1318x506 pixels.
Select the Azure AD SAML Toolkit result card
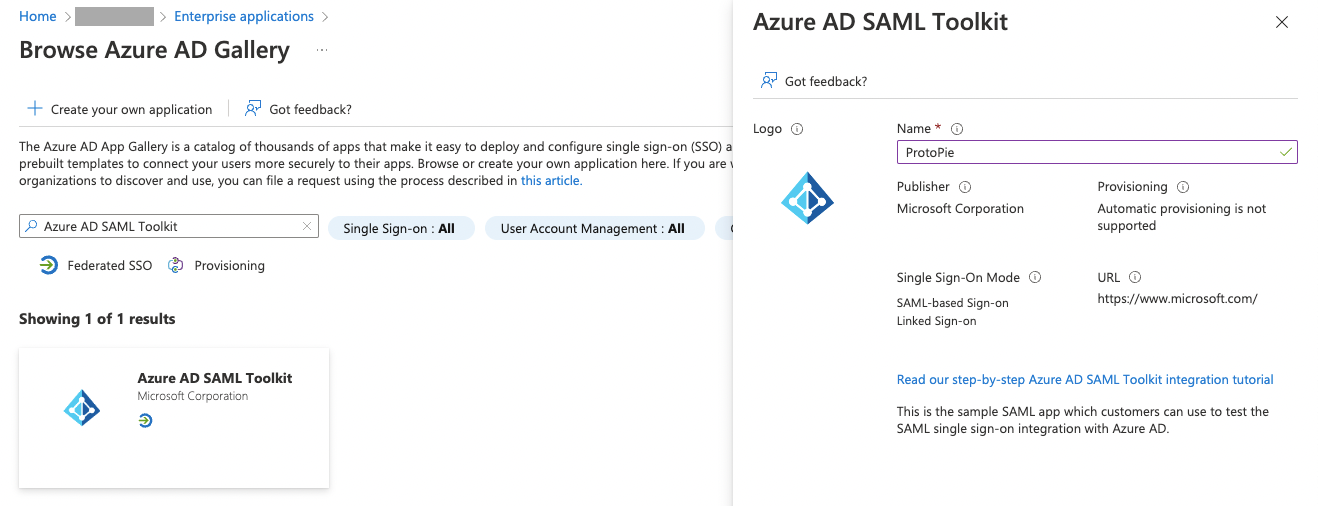click(174, 418)
